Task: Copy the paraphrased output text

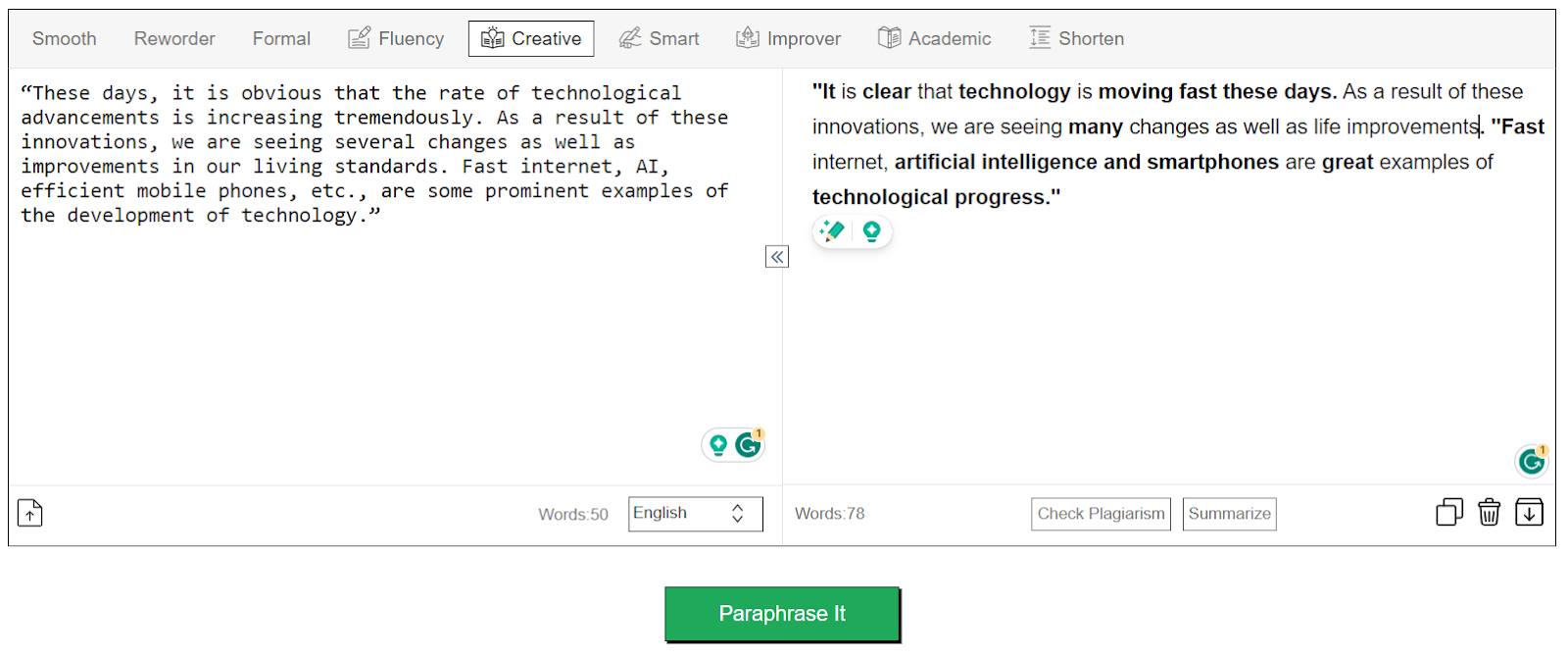Action: tap(1449, 513)
